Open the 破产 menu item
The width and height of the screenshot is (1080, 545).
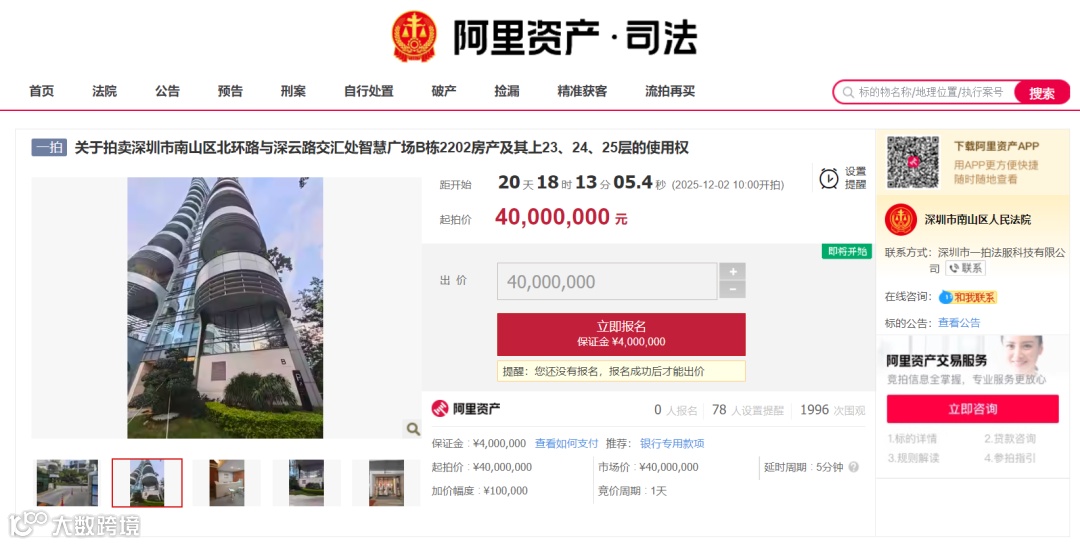pyautogui.click(x=444, y=91)
